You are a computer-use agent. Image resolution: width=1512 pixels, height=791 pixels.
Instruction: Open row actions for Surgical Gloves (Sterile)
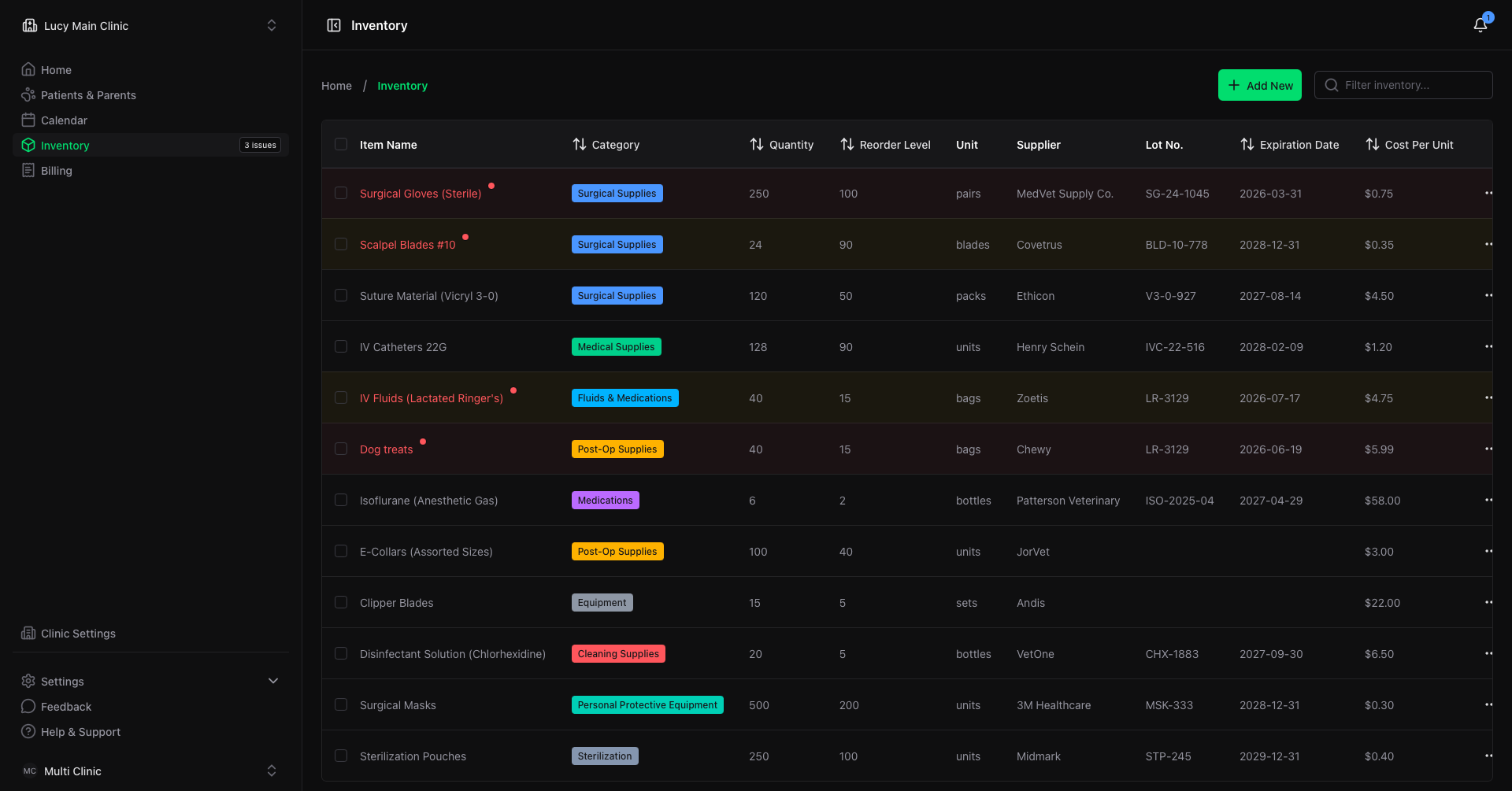(1488, 193)
